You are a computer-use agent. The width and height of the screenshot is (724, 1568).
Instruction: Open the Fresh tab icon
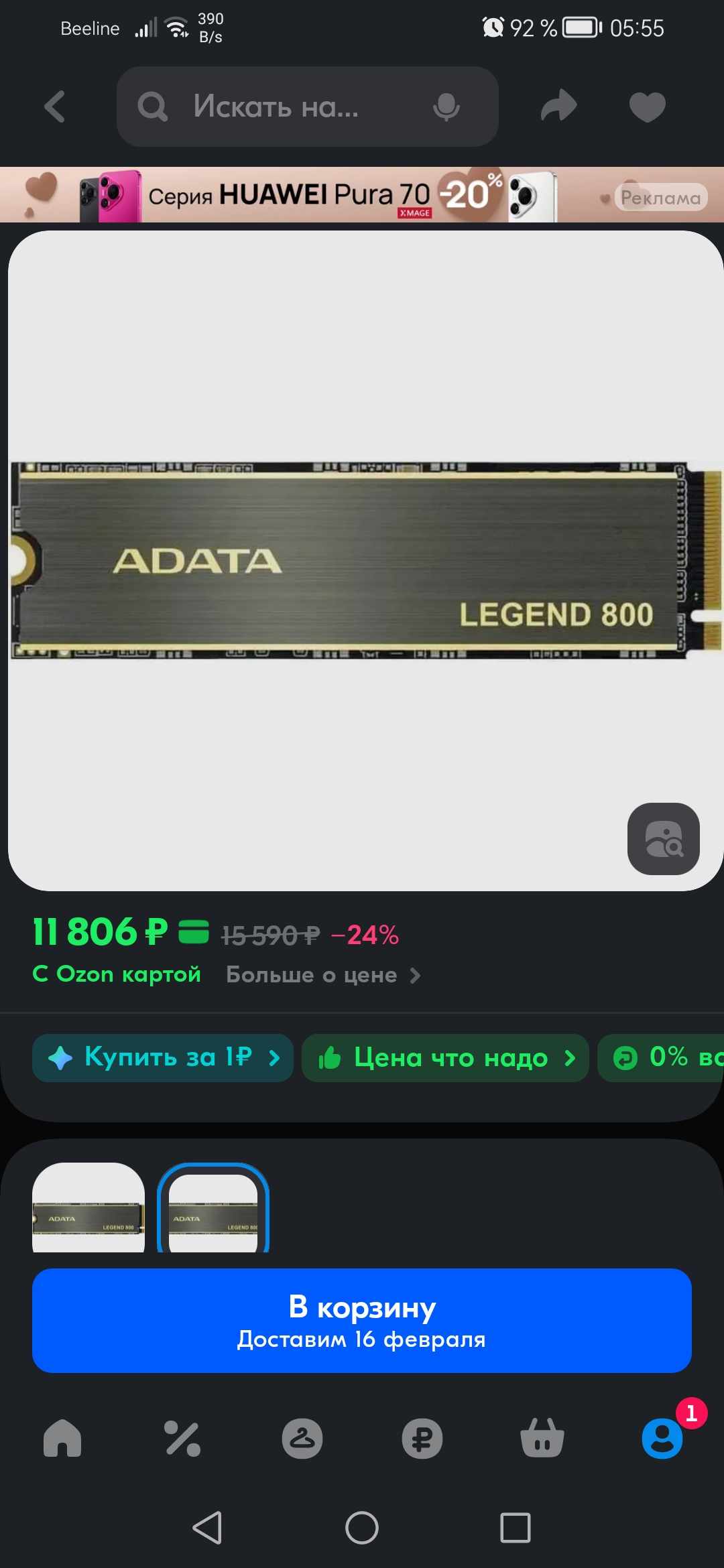pos(302,1438)
